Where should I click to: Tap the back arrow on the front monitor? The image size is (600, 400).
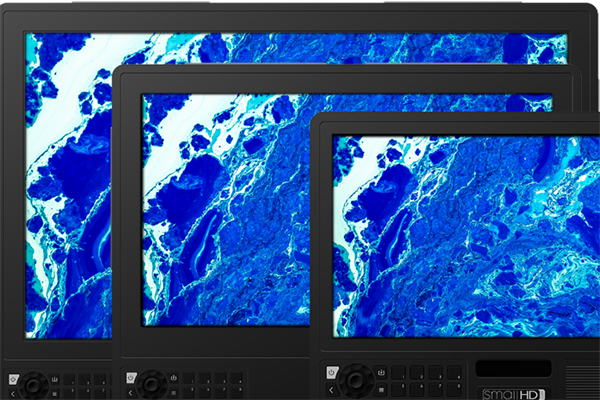331,390
